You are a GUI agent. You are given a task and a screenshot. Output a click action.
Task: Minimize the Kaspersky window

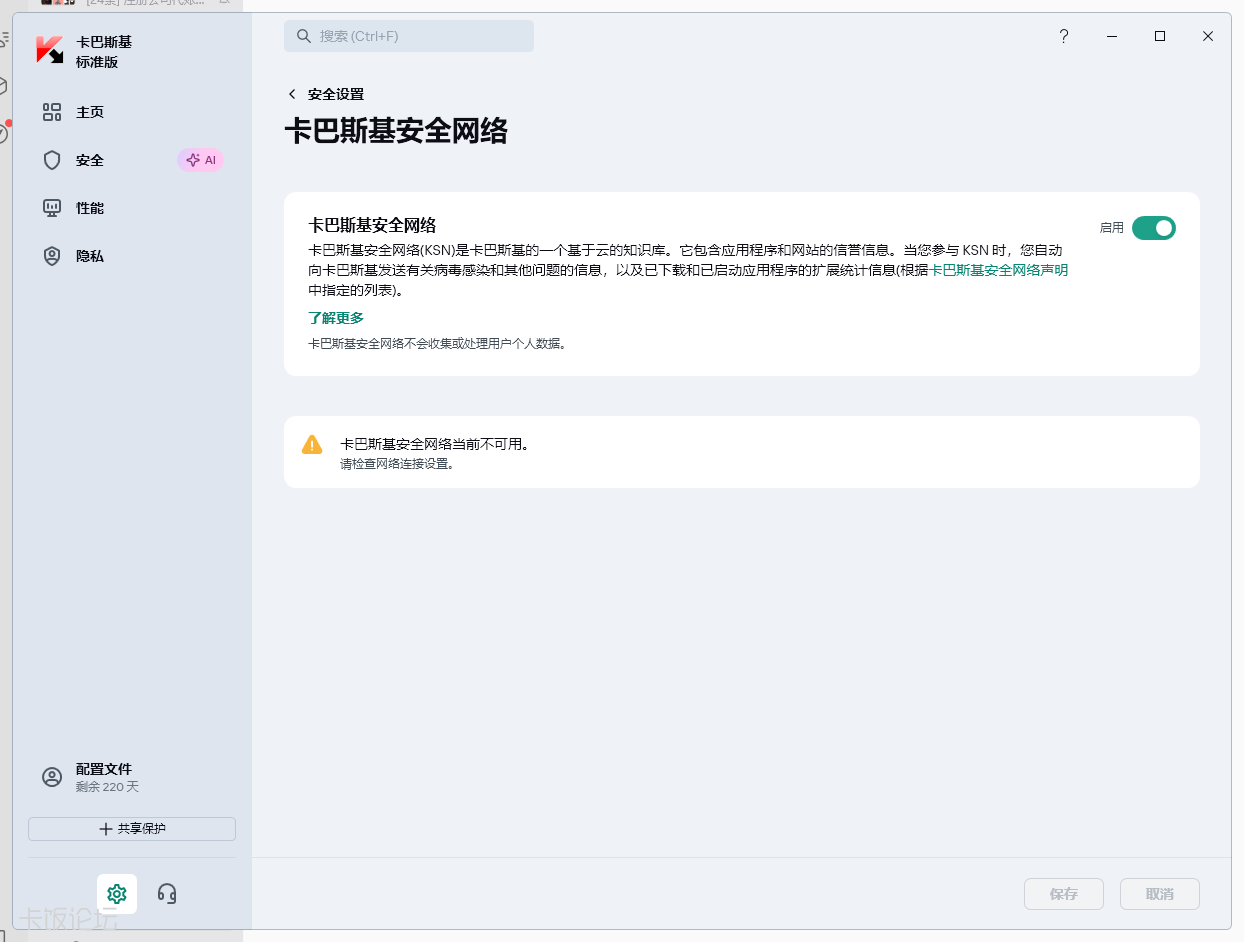[x=1112, y=36]
